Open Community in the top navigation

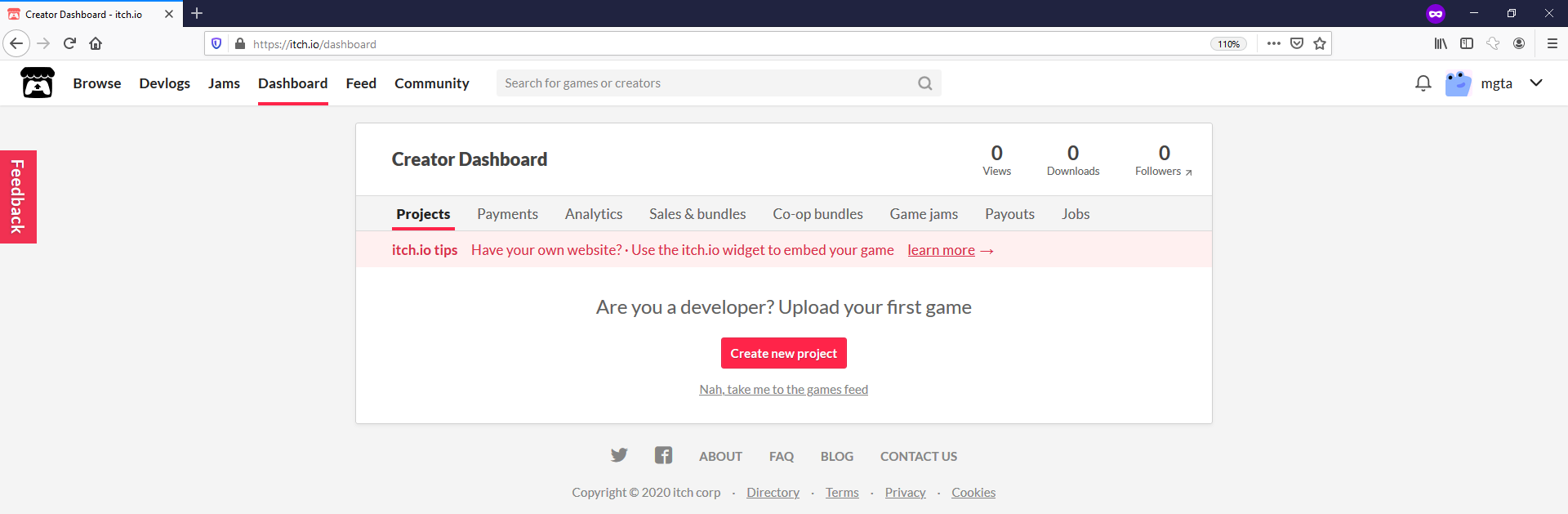click(432, 83)
